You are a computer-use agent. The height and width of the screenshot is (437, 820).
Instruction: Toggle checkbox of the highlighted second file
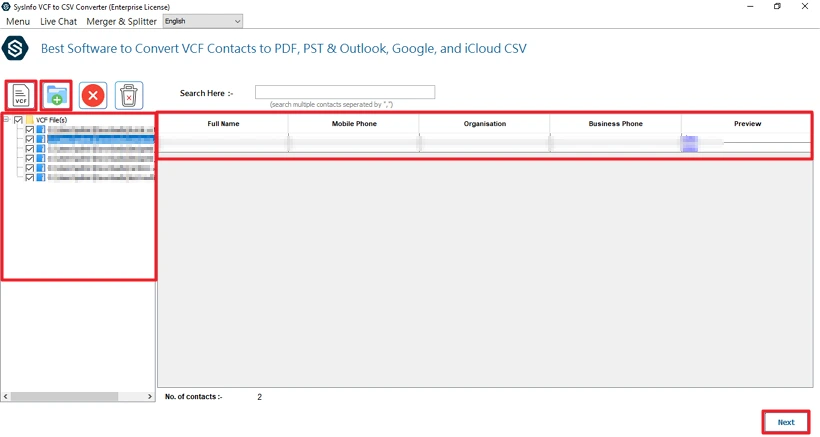(29, 139)
